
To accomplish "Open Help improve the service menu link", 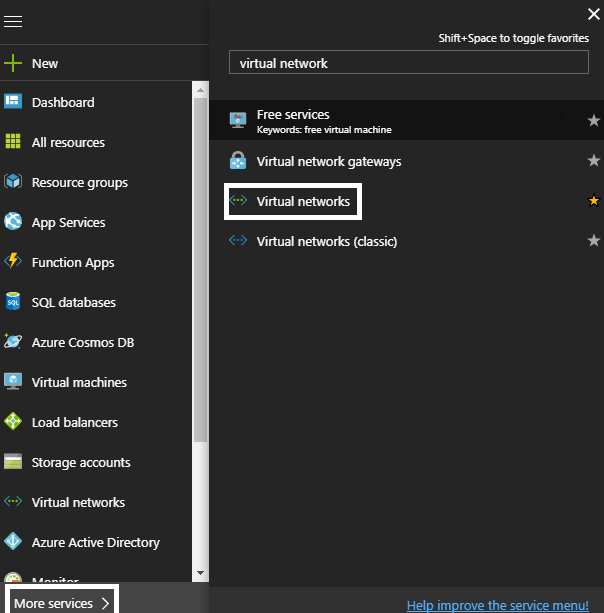I will pos(497,605).
